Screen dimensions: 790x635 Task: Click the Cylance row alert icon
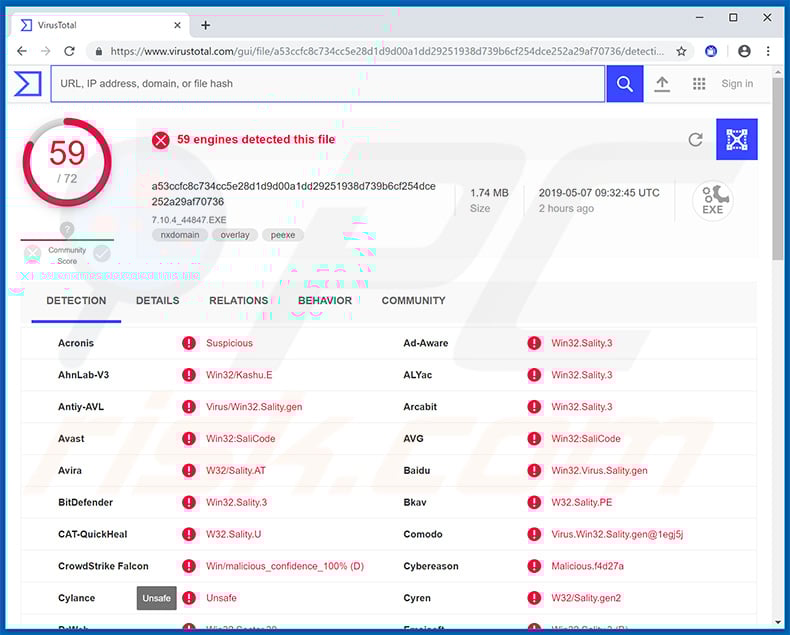click(189, 598)
